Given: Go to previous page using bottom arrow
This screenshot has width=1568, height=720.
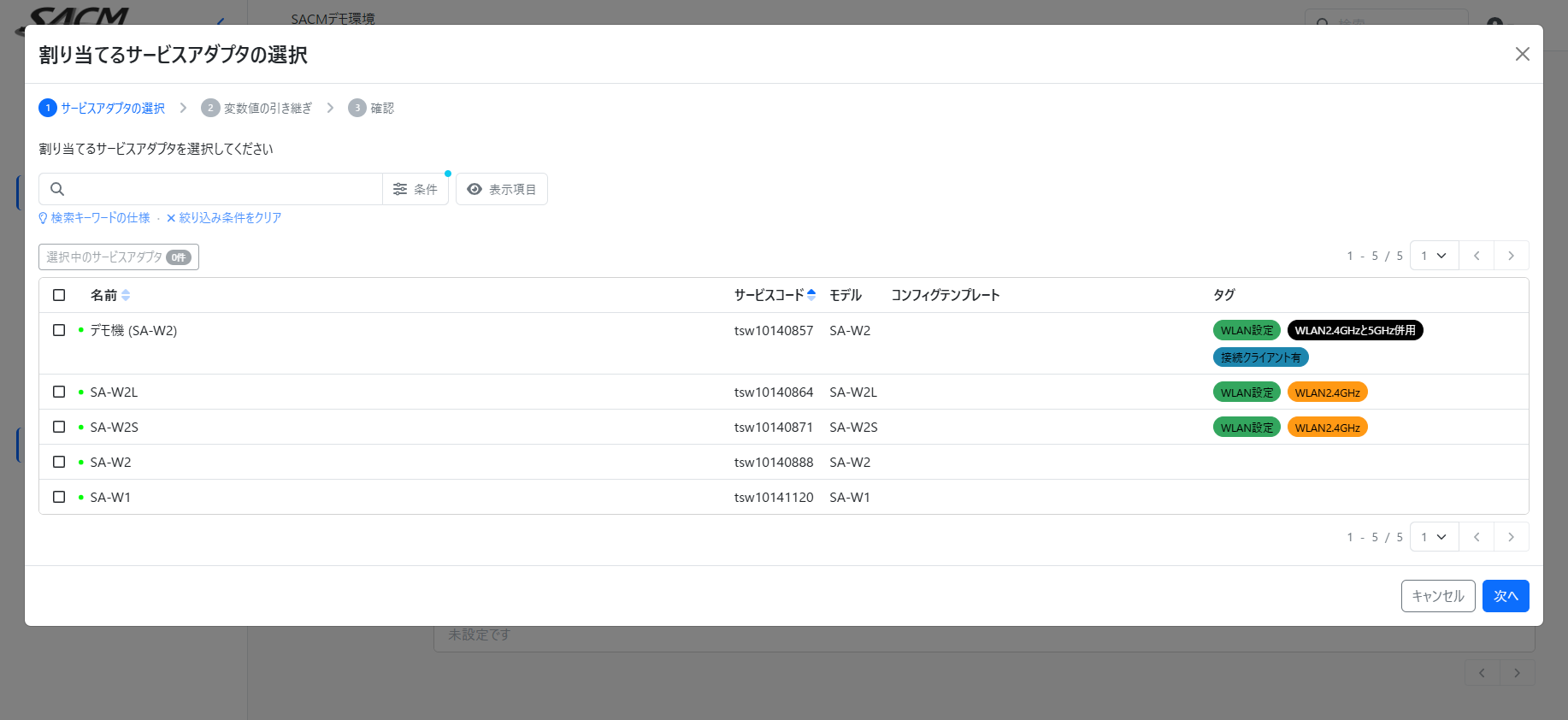Looking at the screenshot, I should (1477, 537).
